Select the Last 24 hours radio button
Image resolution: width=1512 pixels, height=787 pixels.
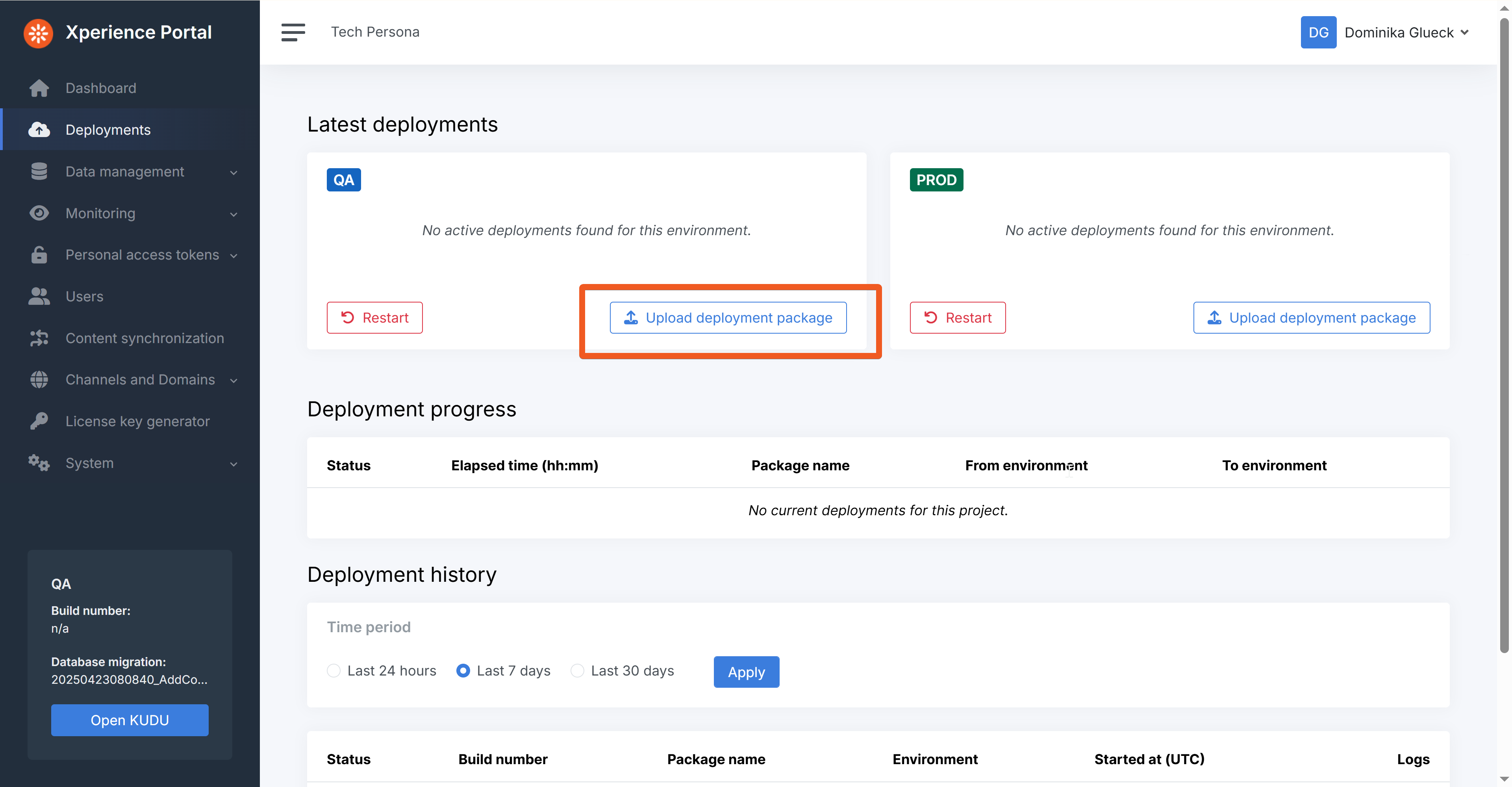click(334, 671)
